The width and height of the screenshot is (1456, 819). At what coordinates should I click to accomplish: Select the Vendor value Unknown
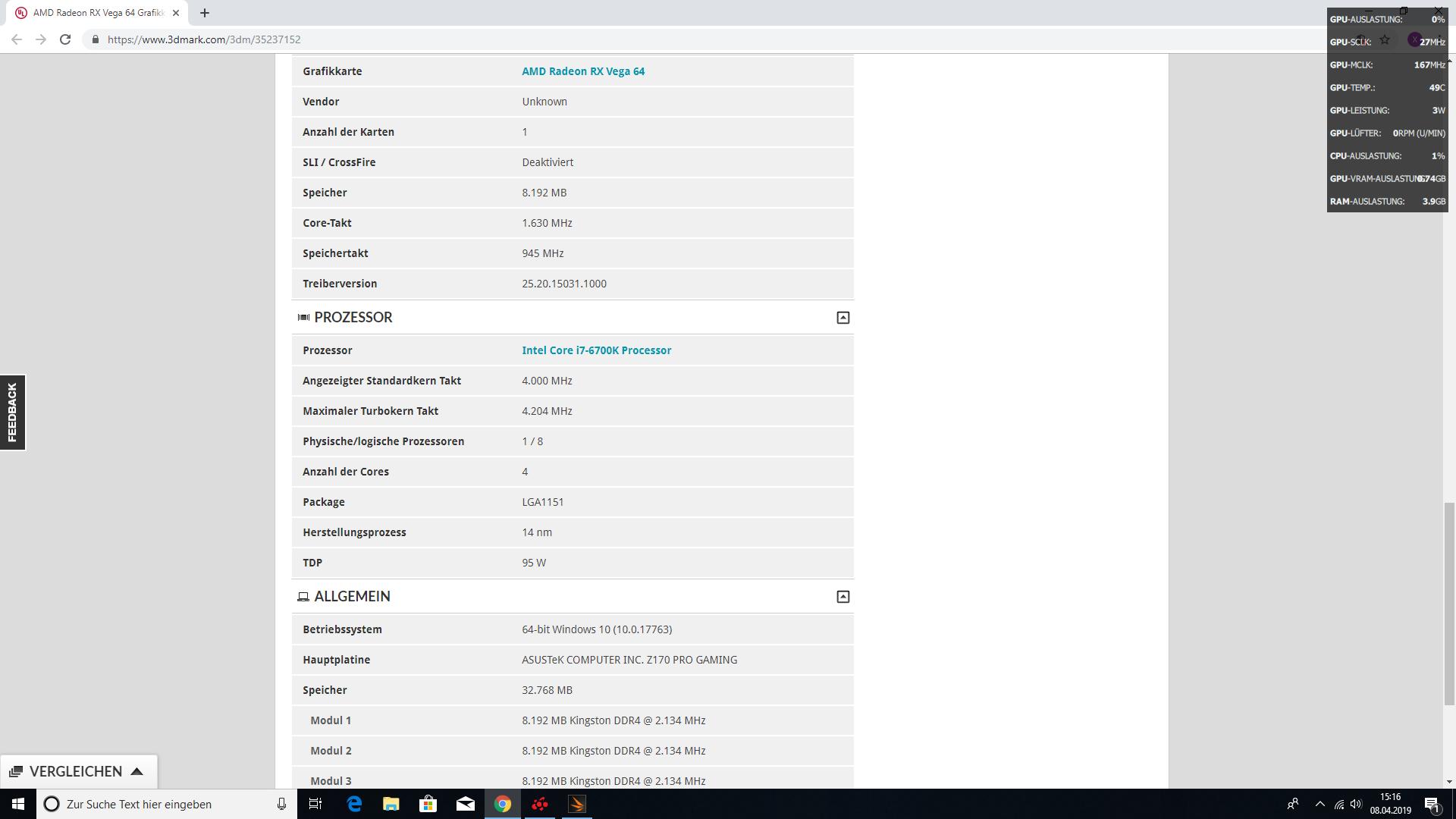coord(544,102)
